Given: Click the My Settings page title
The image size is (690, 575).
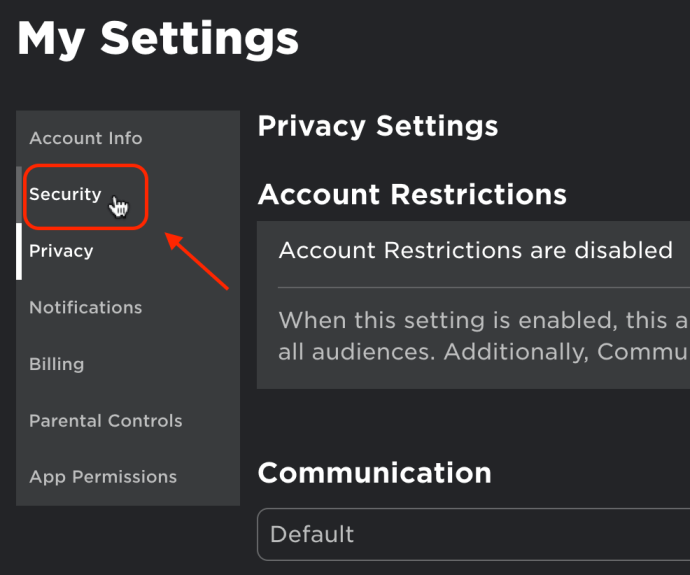Looking at the screenshot, I should [158, 39].
